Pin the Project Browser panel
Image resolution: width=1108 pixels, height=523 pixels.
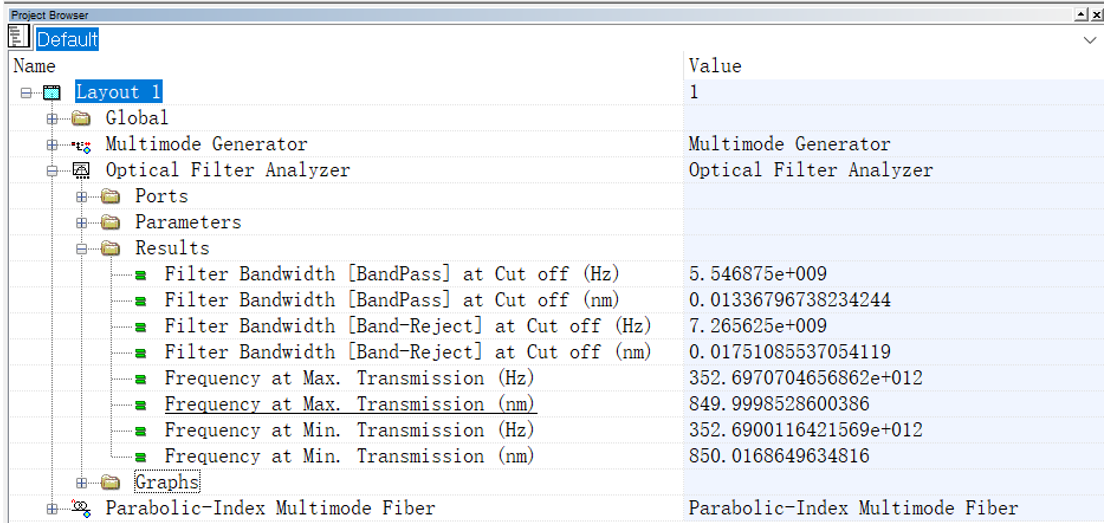1082,15
